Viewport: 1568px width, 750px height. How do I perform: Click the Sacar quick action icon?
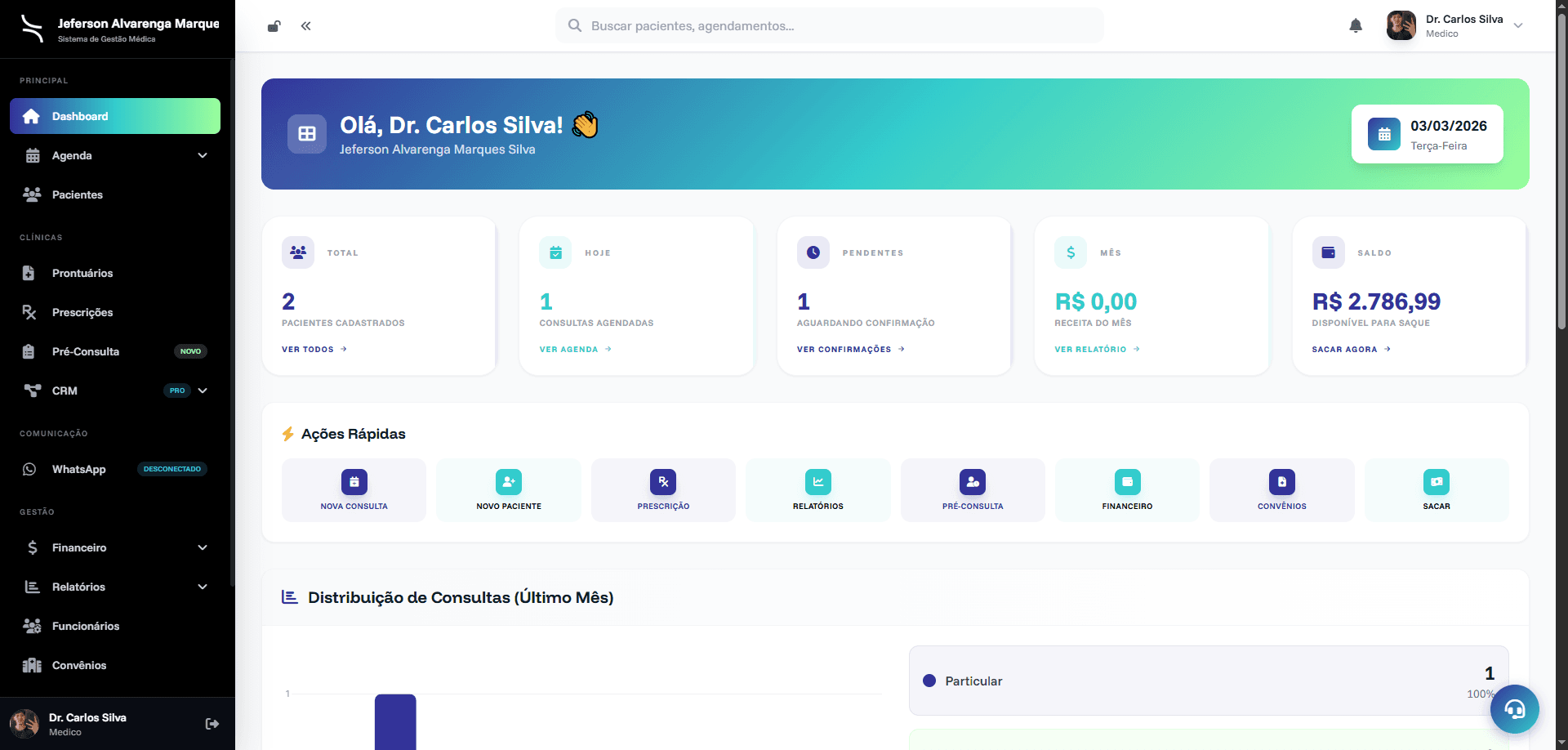(1437, 482)
